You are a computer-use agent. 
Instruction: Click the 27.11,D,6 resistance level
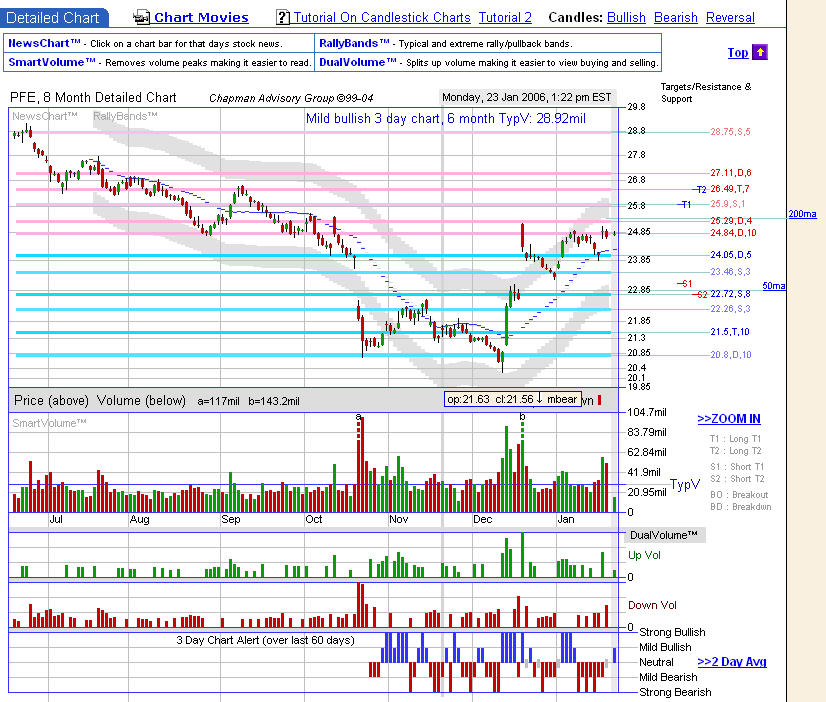731,173
